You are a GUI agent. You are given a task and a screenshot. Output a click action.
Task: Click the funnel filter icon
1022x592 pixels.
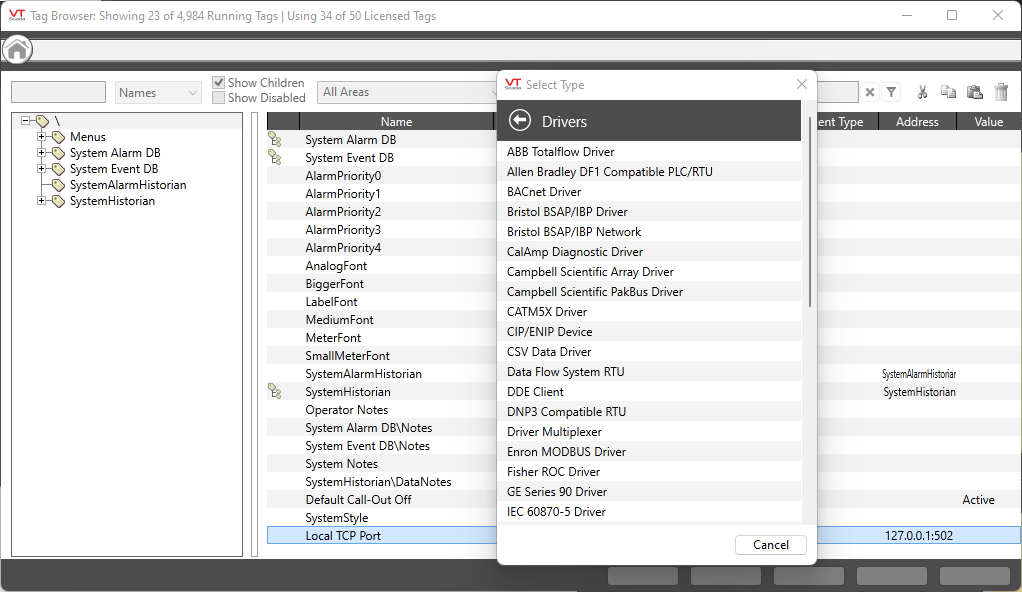(891, 92)
